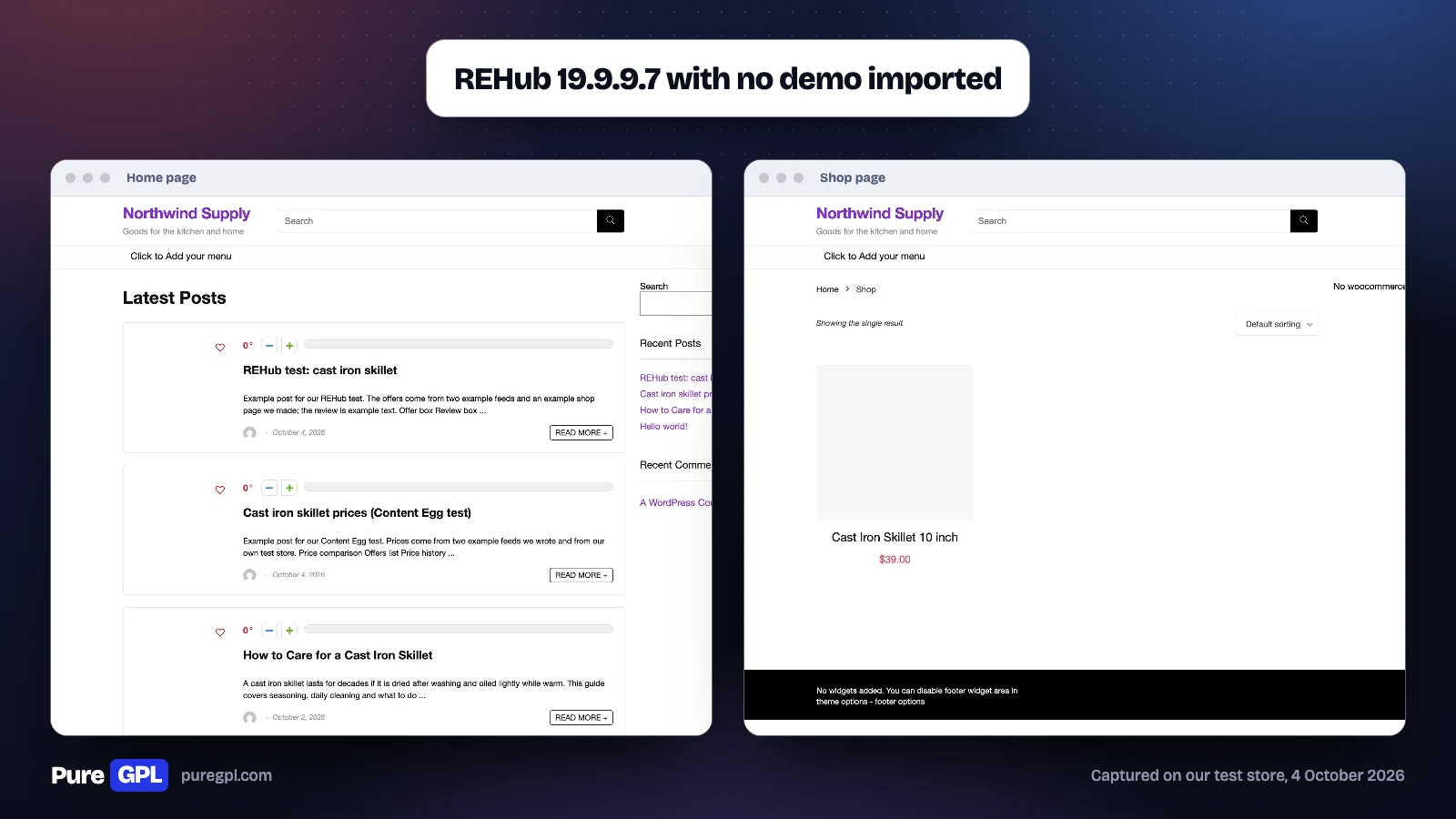Click the hotness bar on the REHub test post
1456x819 pixels.
(459, 345)
